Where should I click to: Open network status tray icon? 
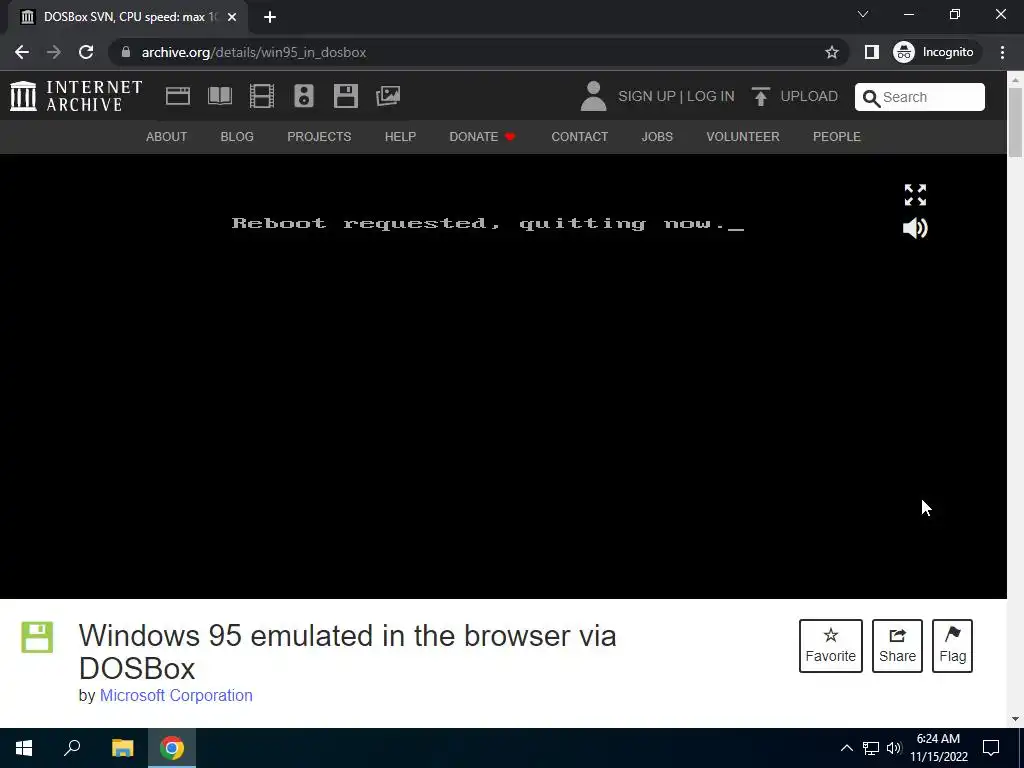click(871, 748)
